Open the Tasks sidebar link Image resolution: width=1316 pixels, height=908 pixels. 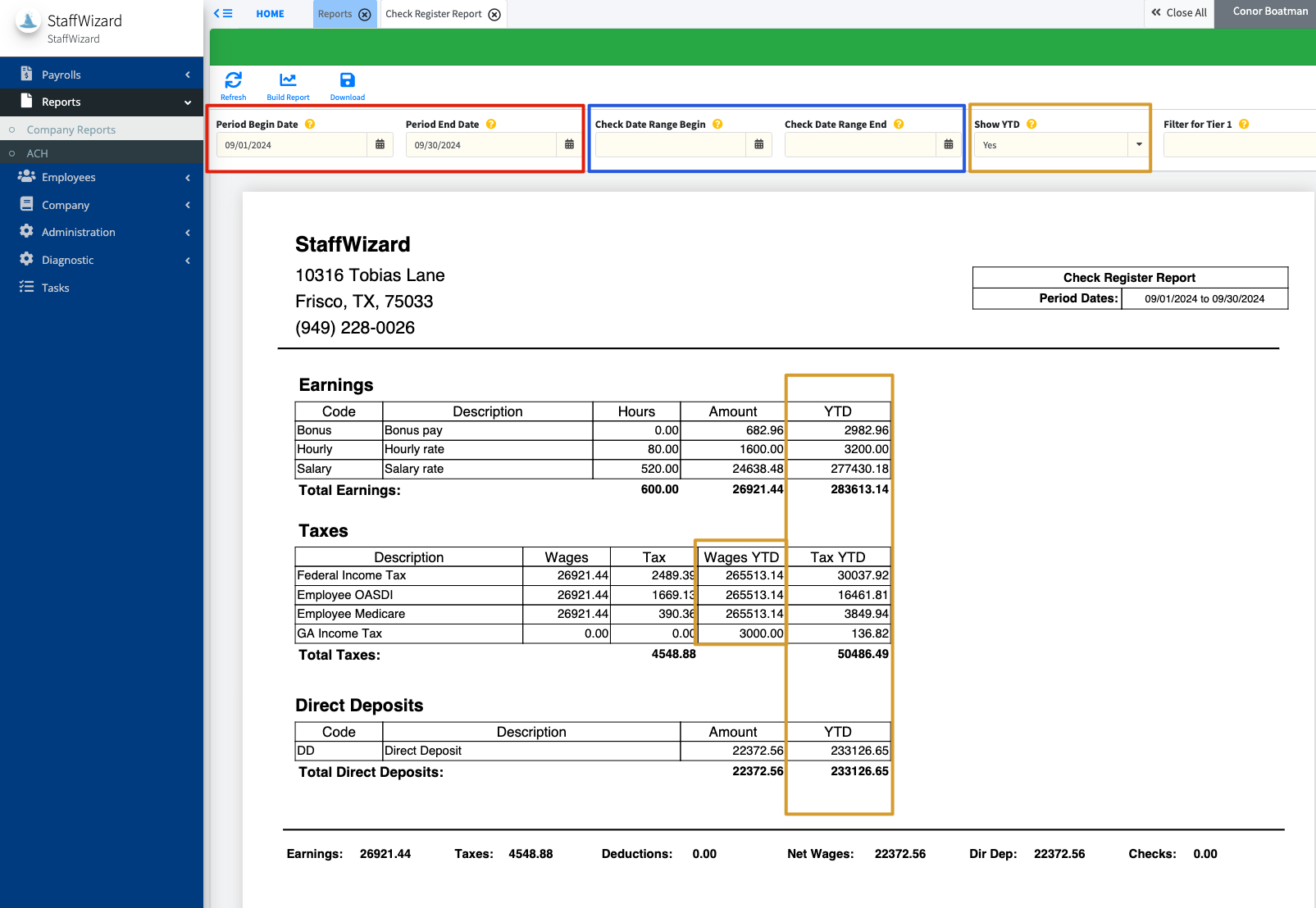(56, 288)
